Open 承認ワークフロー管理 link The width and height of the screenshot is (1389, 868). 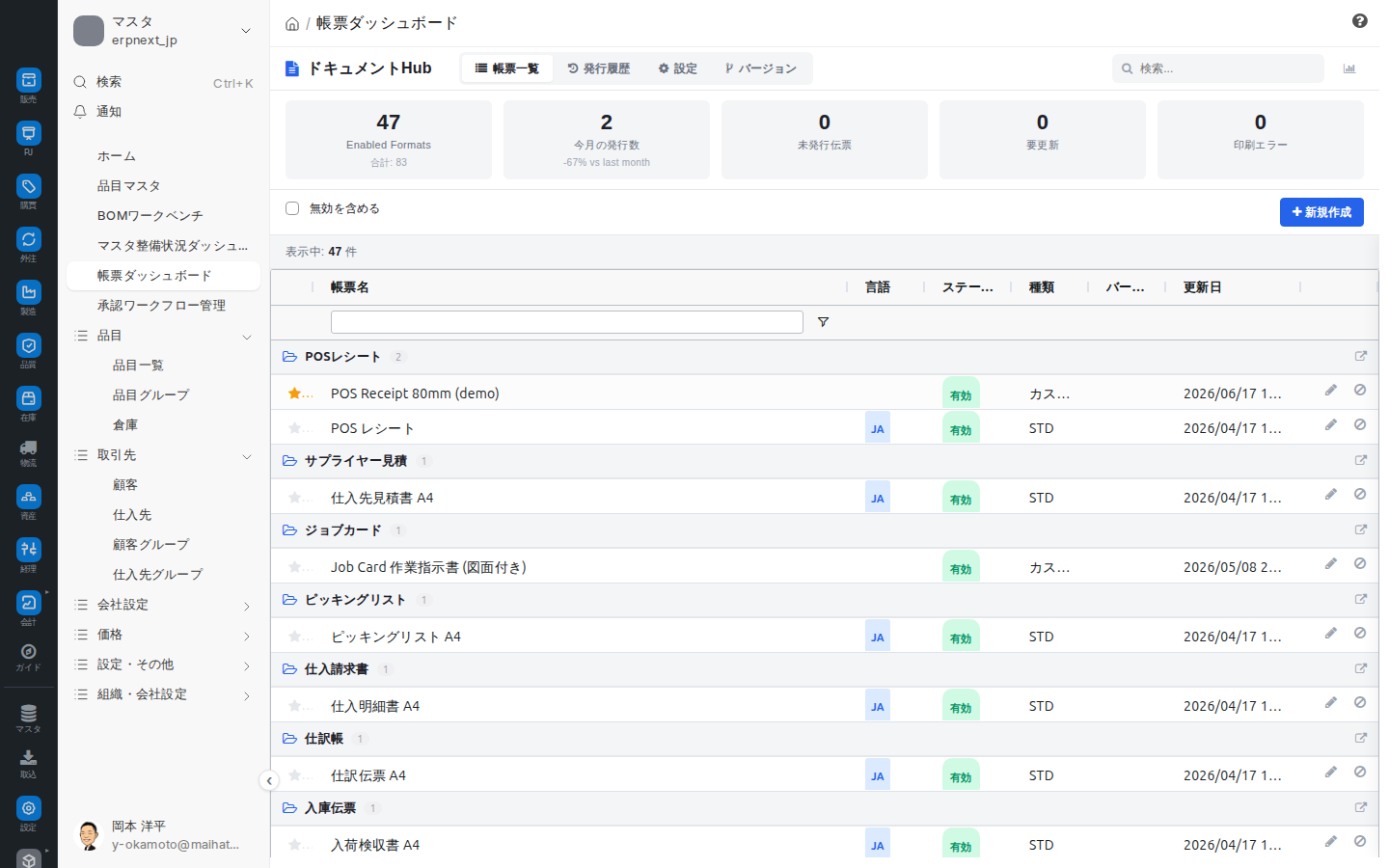163,306
